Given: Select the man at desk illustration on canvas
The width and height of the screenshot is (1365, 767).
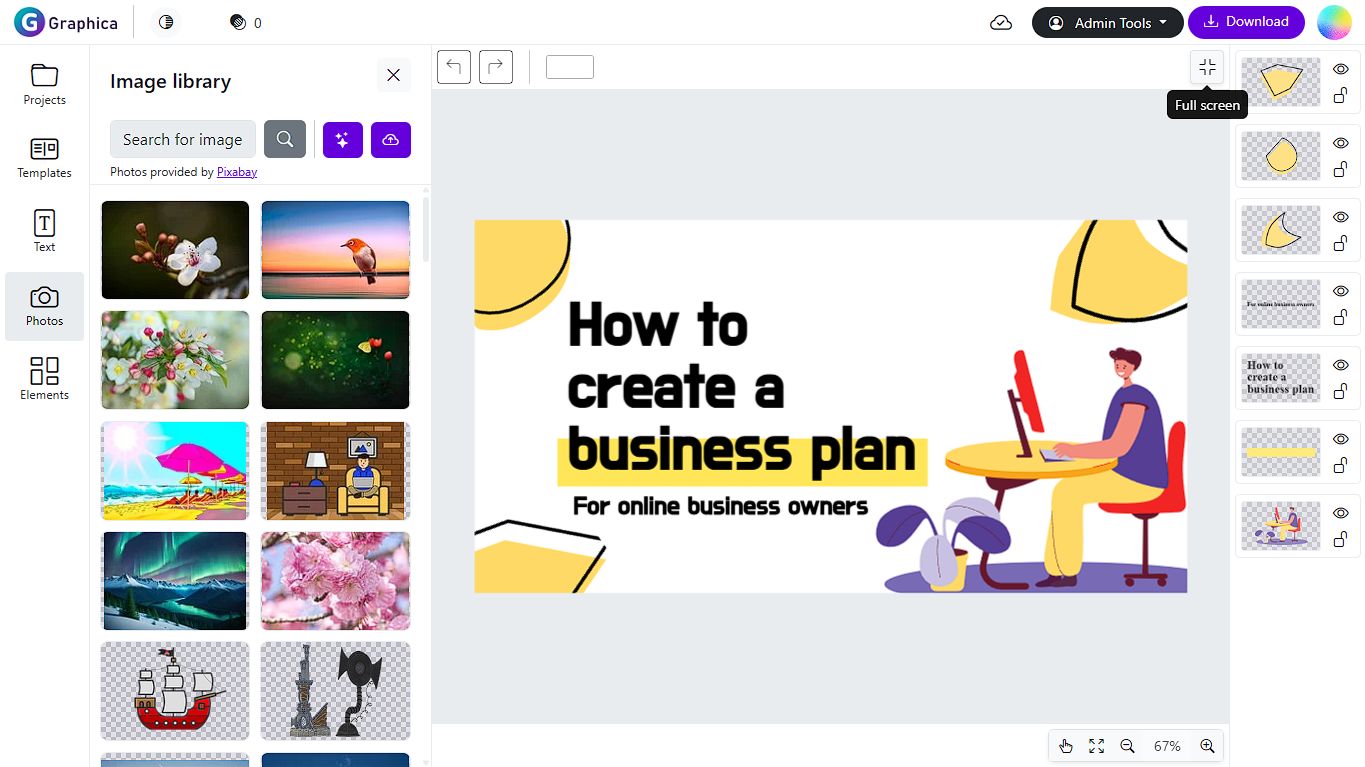Looking at the screenshot, I should coord(1031,468).
